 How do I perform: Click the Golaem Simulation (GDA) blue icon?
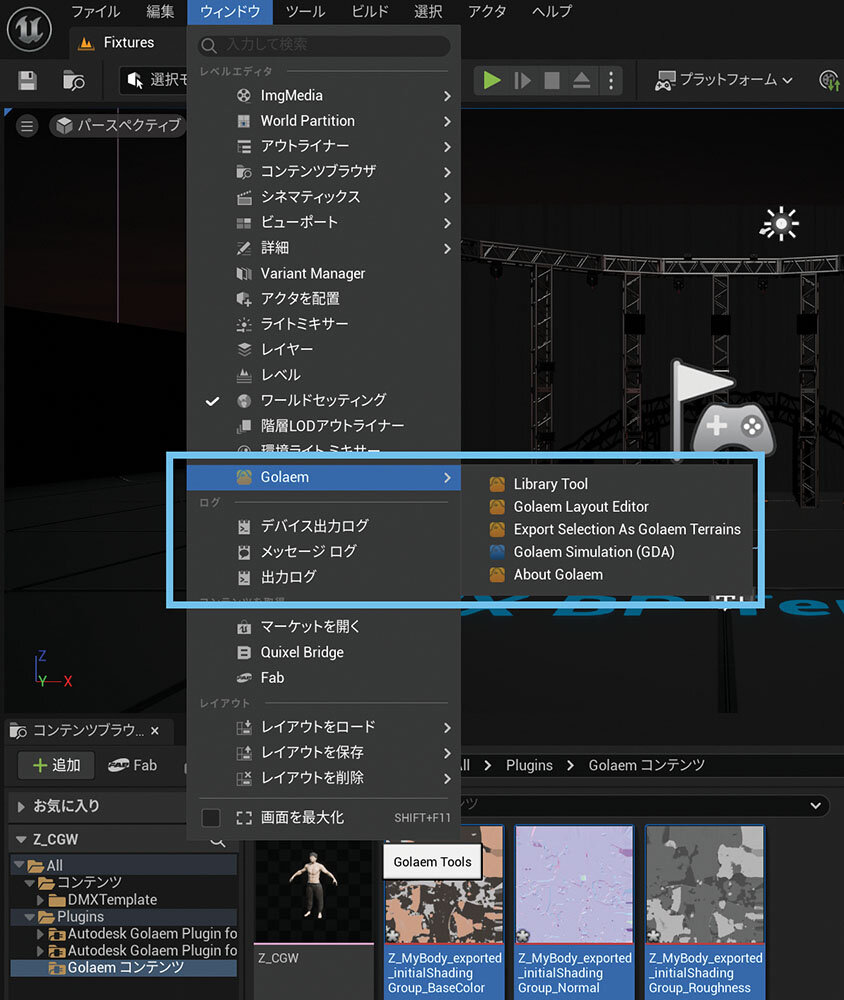click(497, 552)
